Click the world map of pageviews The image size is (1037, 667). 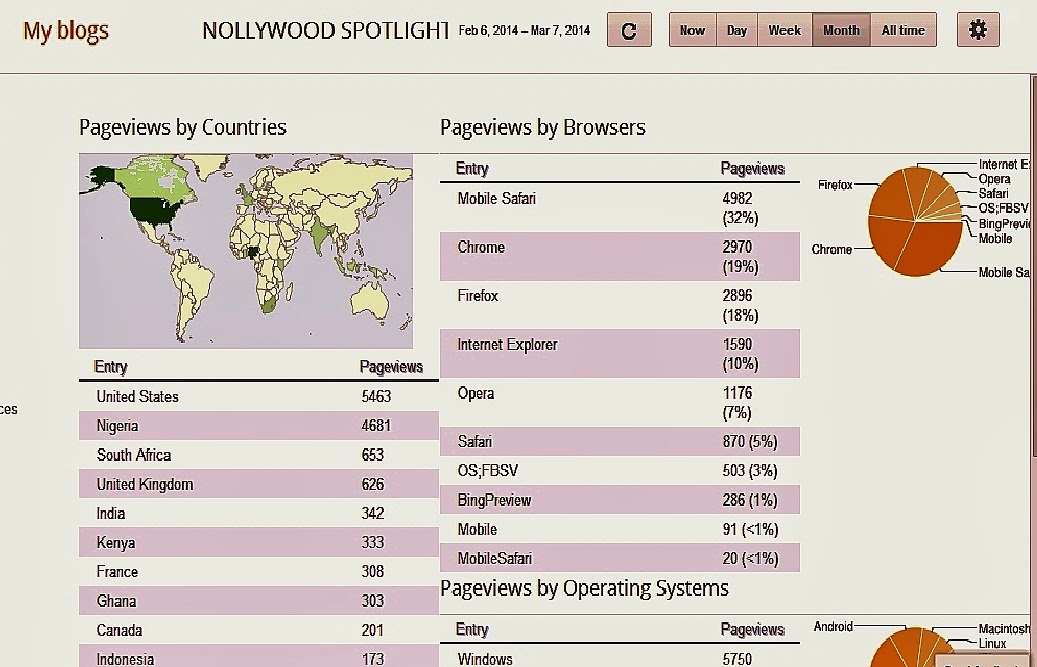pyautogui.click(x=246, y=251)
